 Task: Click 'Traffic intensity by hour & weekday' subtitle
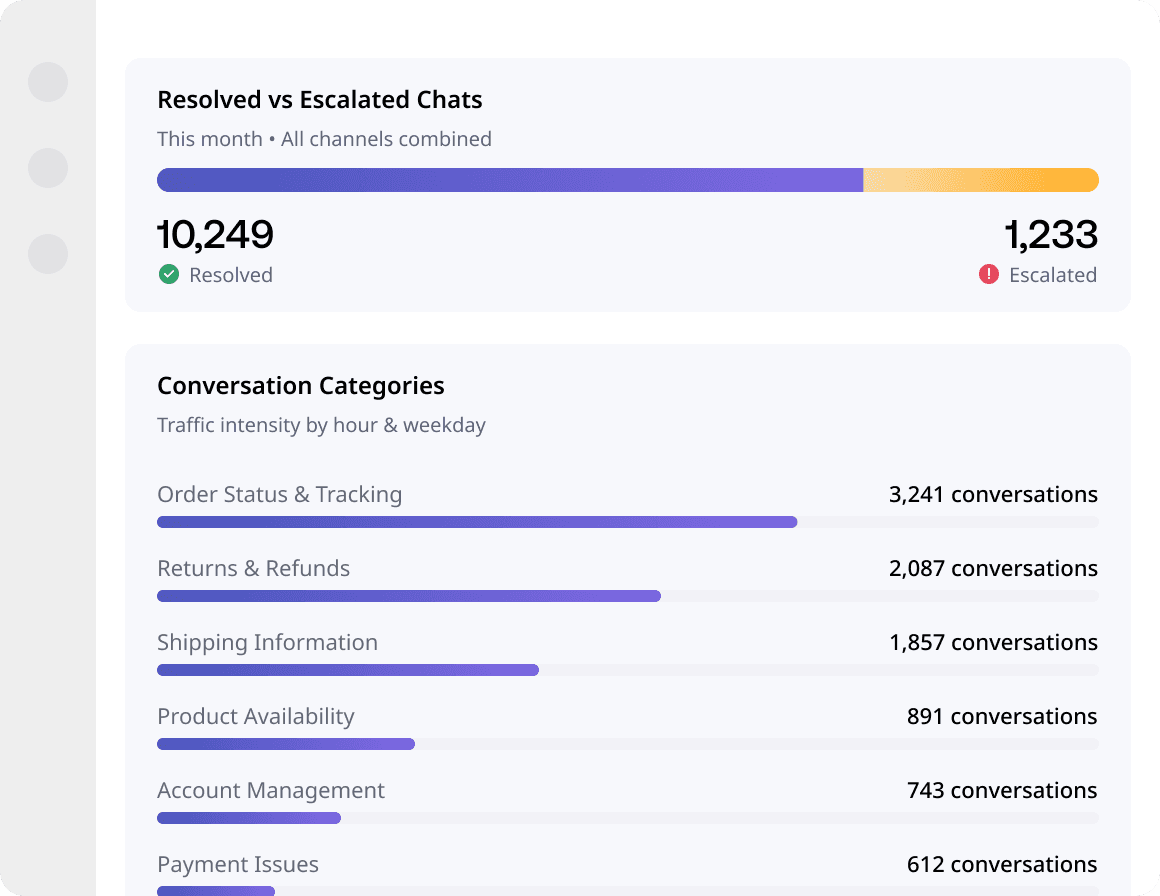pyautogui.click(x=321, y=425)
